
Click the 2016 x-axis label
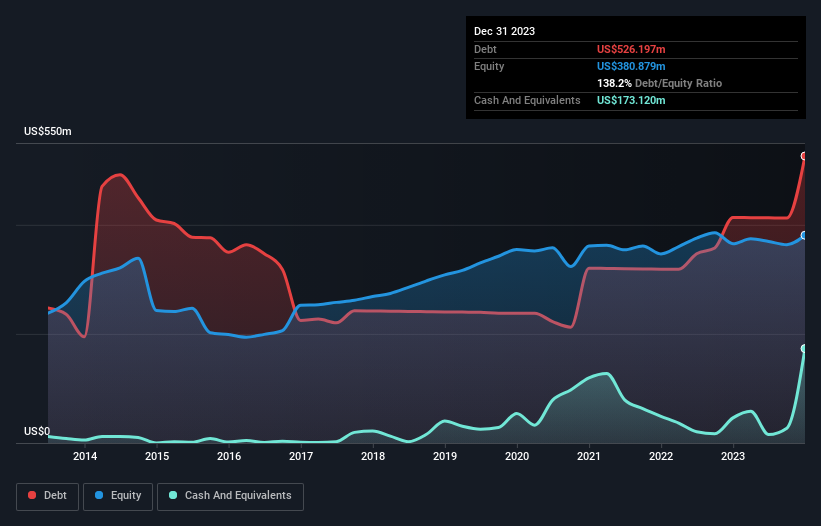pyautogui.click(x=229, y=456)
